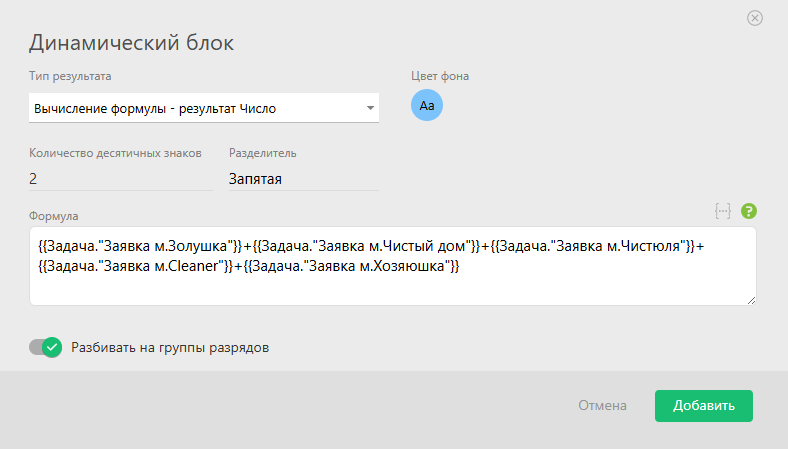Expand the Тип результата dropdown arrow
This screenshot has width=788, height=449.
[x=370, y=108]
